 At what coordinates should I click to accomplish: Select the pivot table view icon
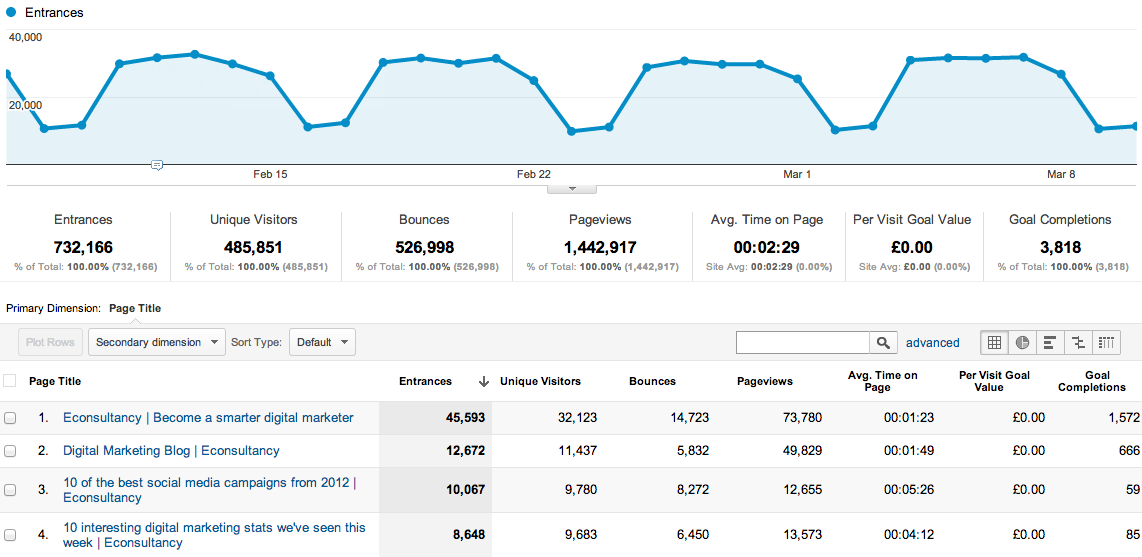coord(1106,342)
